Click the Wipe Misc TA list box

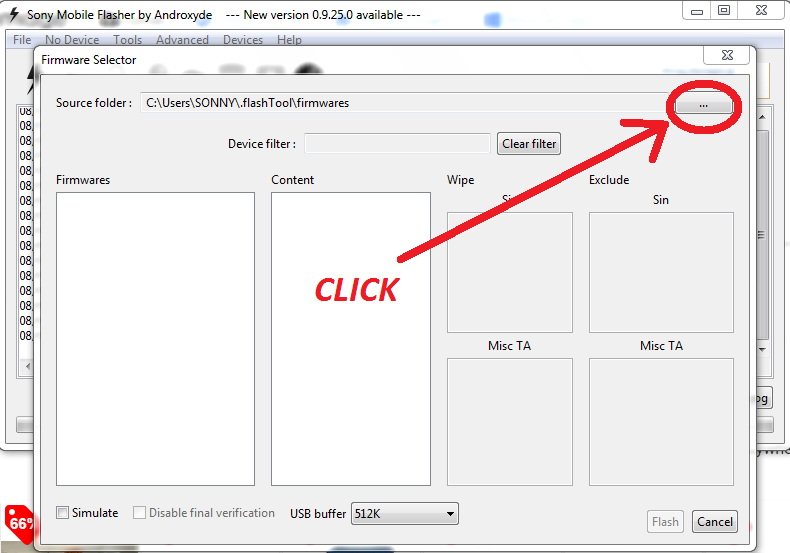(510, 422)
